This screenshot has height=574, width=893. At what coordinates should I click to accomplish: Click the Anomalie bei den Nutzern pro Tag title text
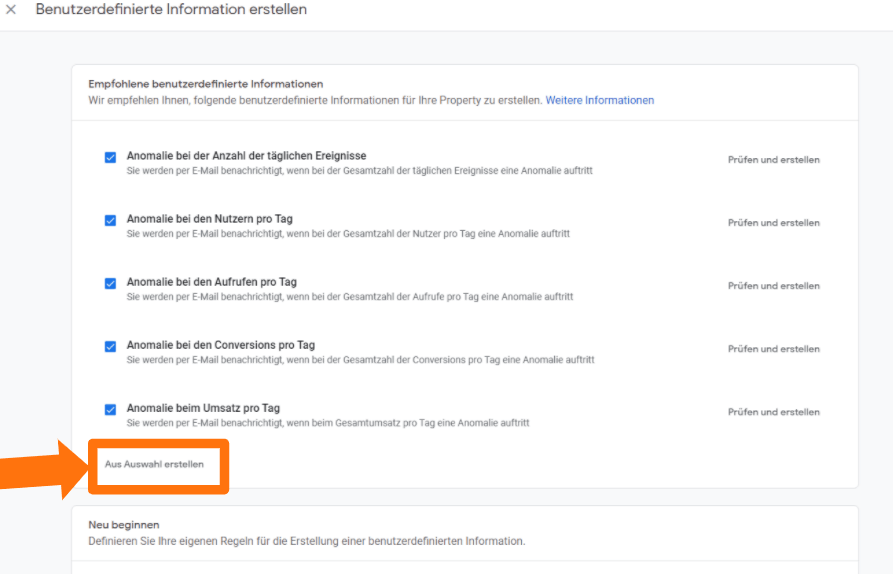coord(209,219)
